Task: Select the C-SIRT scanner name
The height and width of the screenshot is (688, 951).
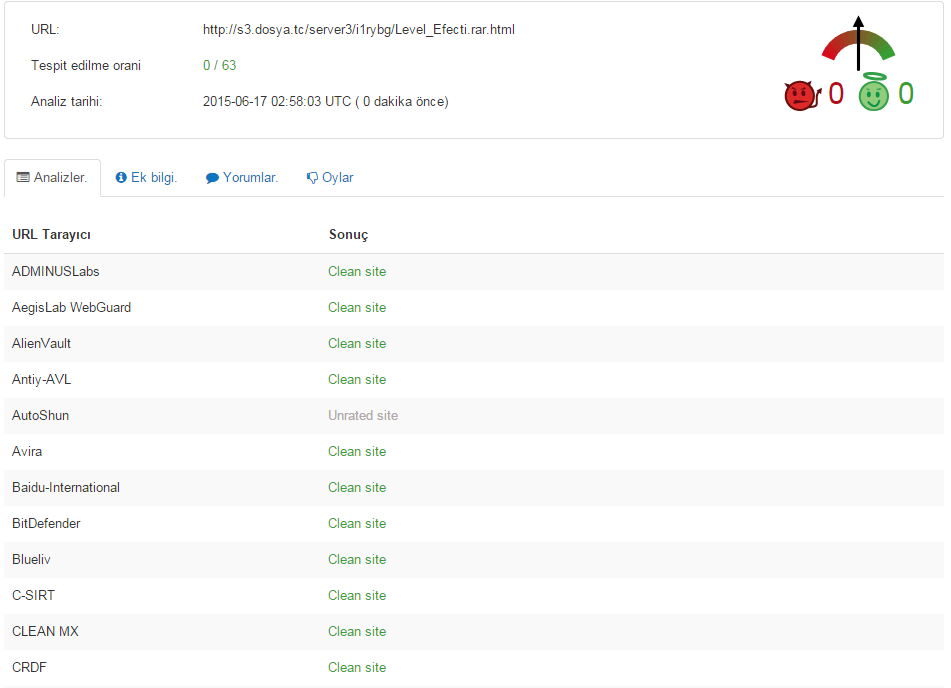Action: 33,595
